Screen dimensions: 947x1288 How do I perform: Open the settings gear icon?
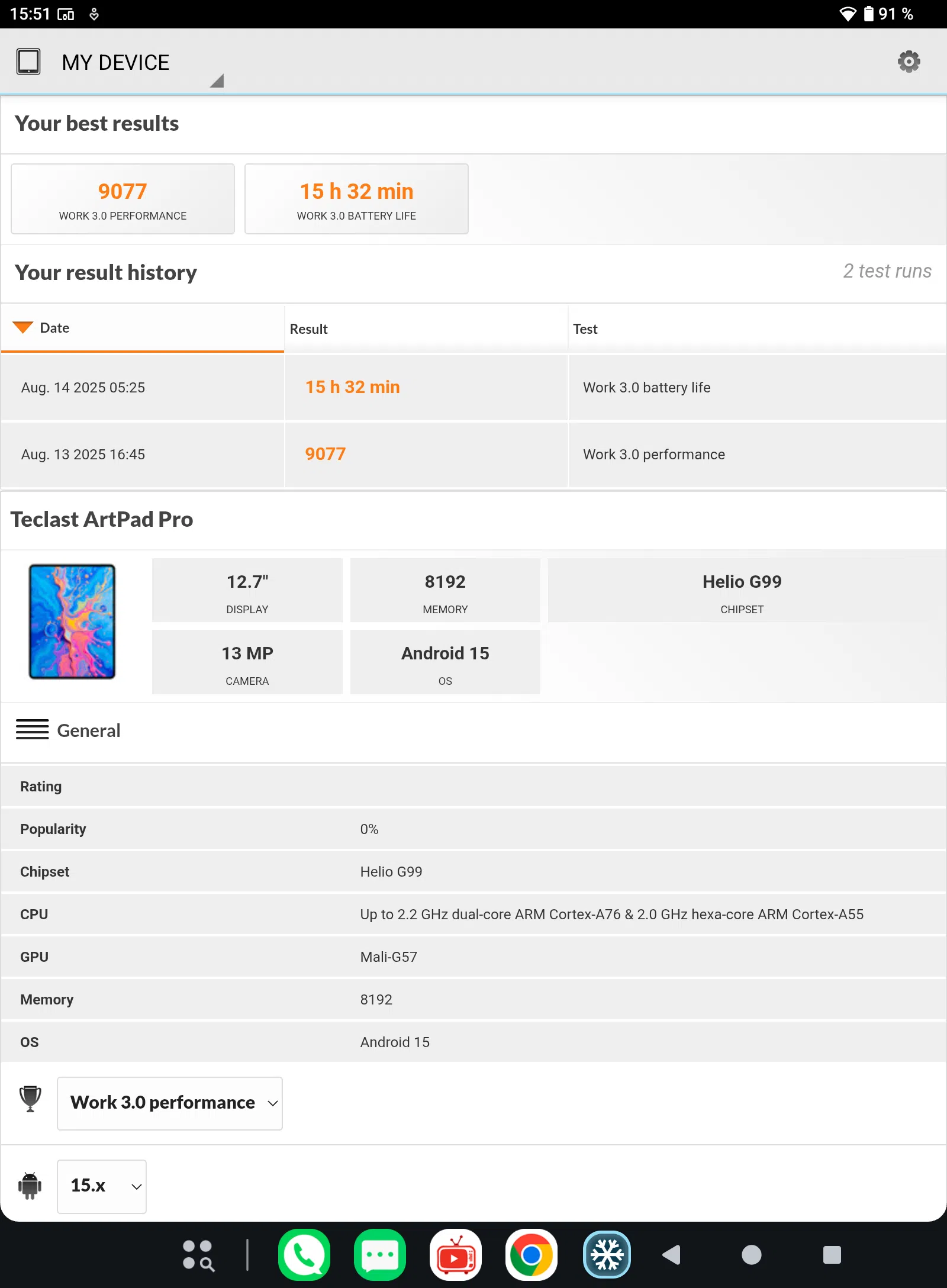pos(909,62)
